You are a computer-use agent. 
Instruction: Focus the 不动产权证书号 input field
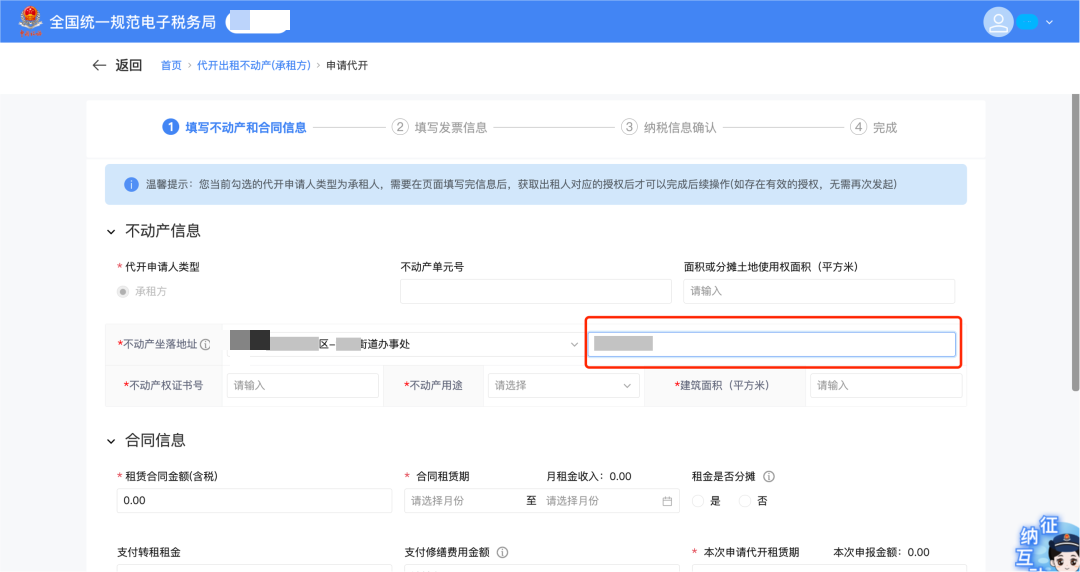click(x=302, y=386)
